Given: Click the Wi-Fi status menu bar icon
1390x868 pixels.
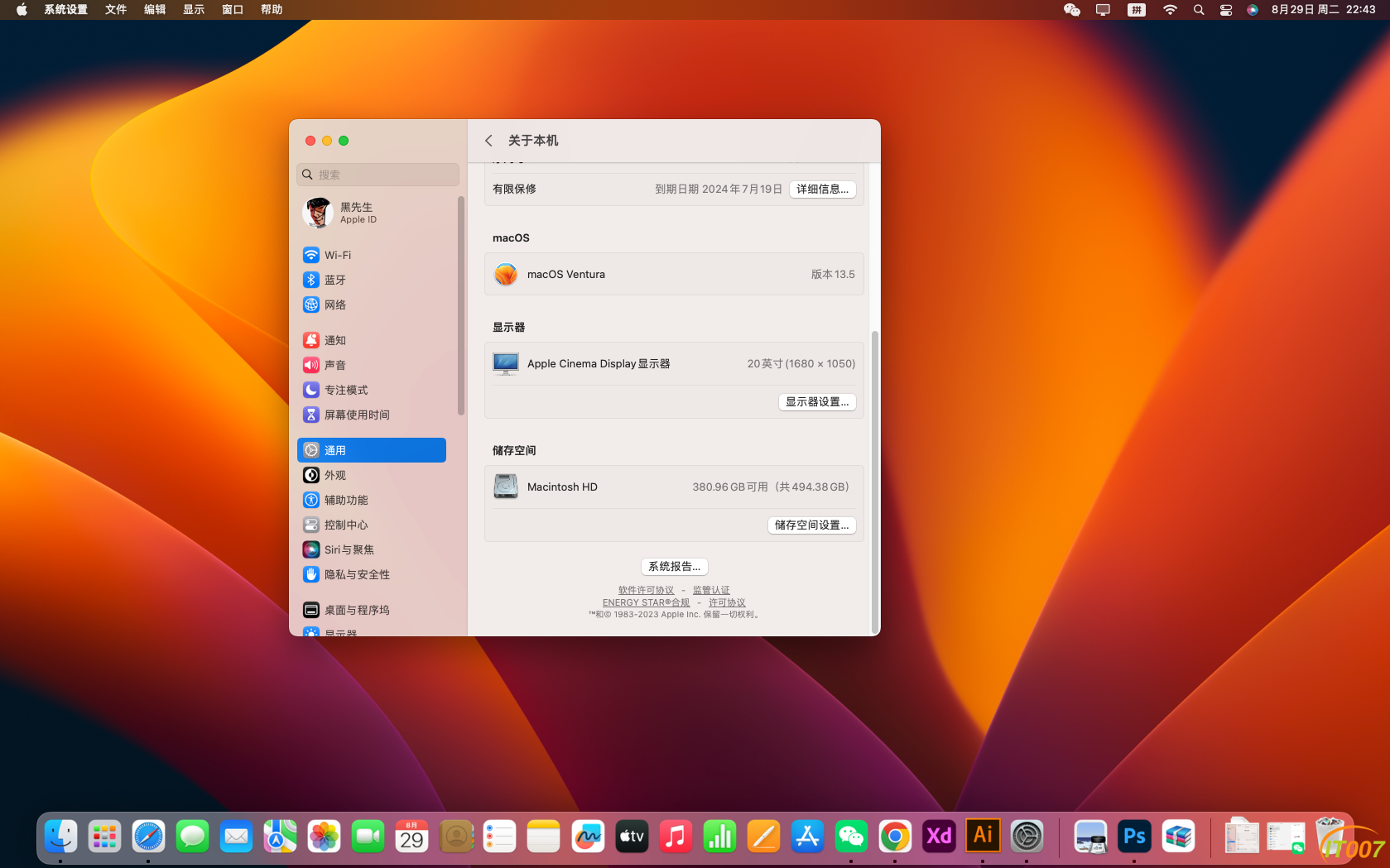Looking at the screenshot, I should tap(1170, 10).
